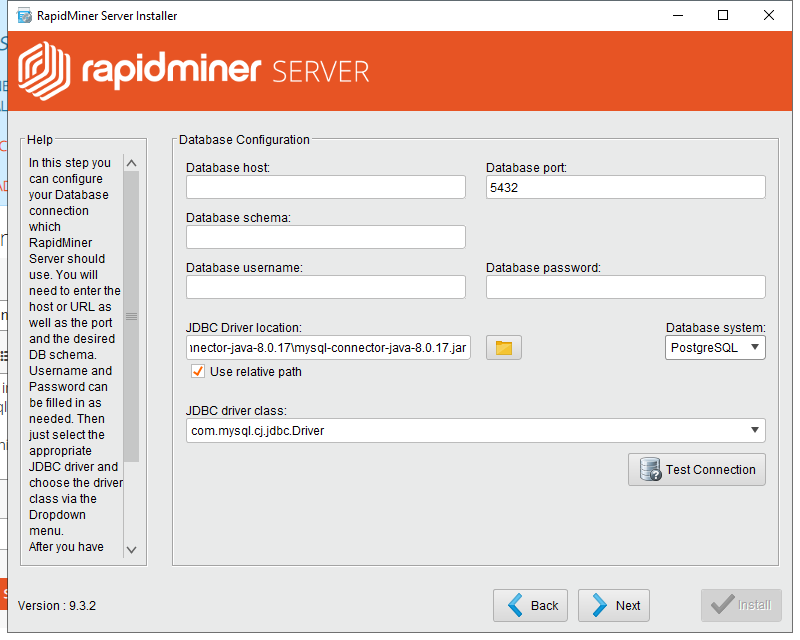Click the Database password field
800x640 pixels.
626,287
